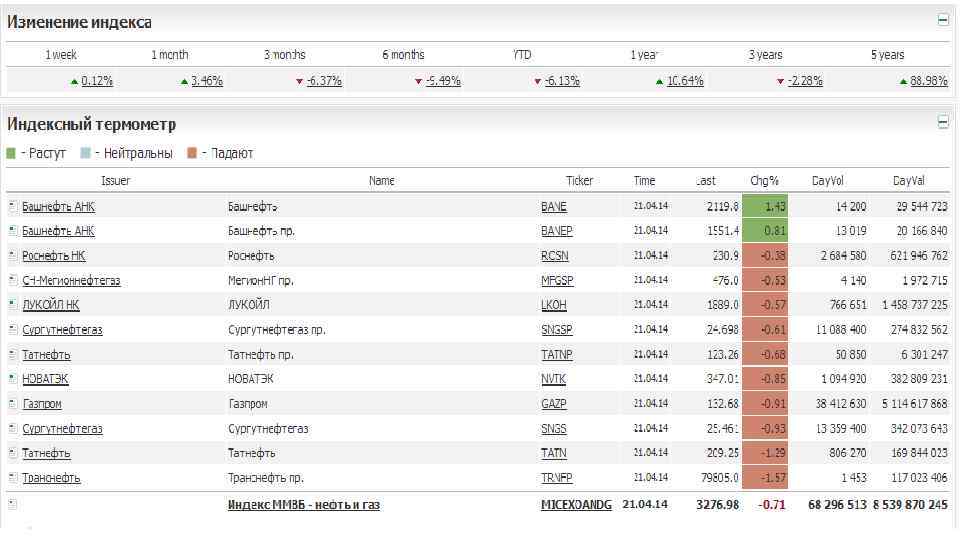Click the small icon beside Газпром row

point(13,403)
